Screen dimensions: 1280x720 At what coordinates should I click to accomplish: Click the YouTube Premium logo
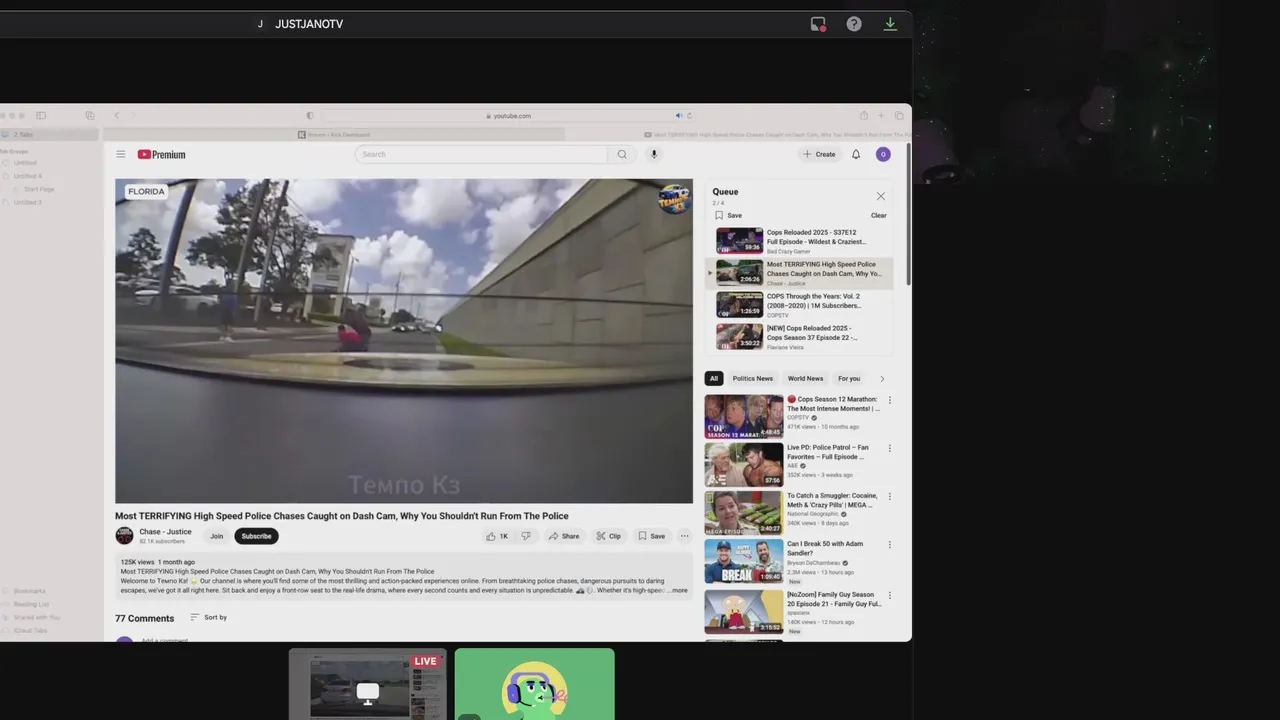tap(161, 154)
